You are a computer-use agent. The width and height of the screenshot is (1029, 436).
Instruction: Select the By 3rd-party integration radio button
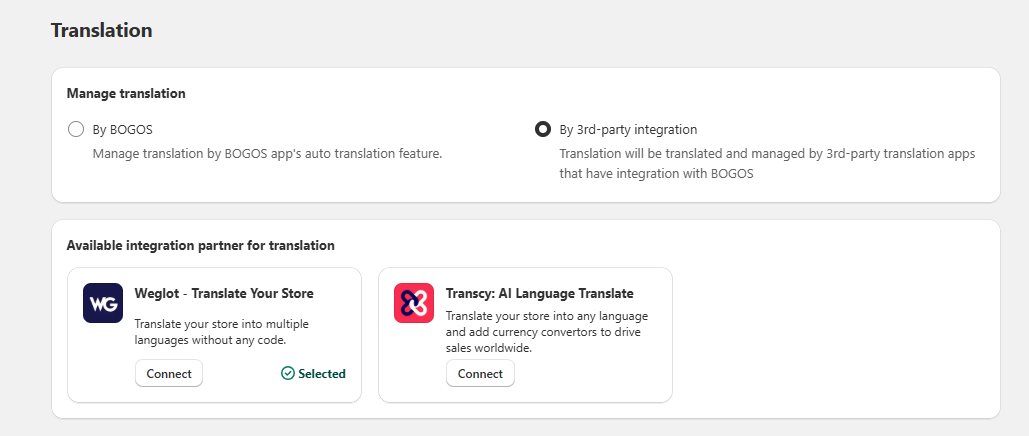[x=543, y=129]
